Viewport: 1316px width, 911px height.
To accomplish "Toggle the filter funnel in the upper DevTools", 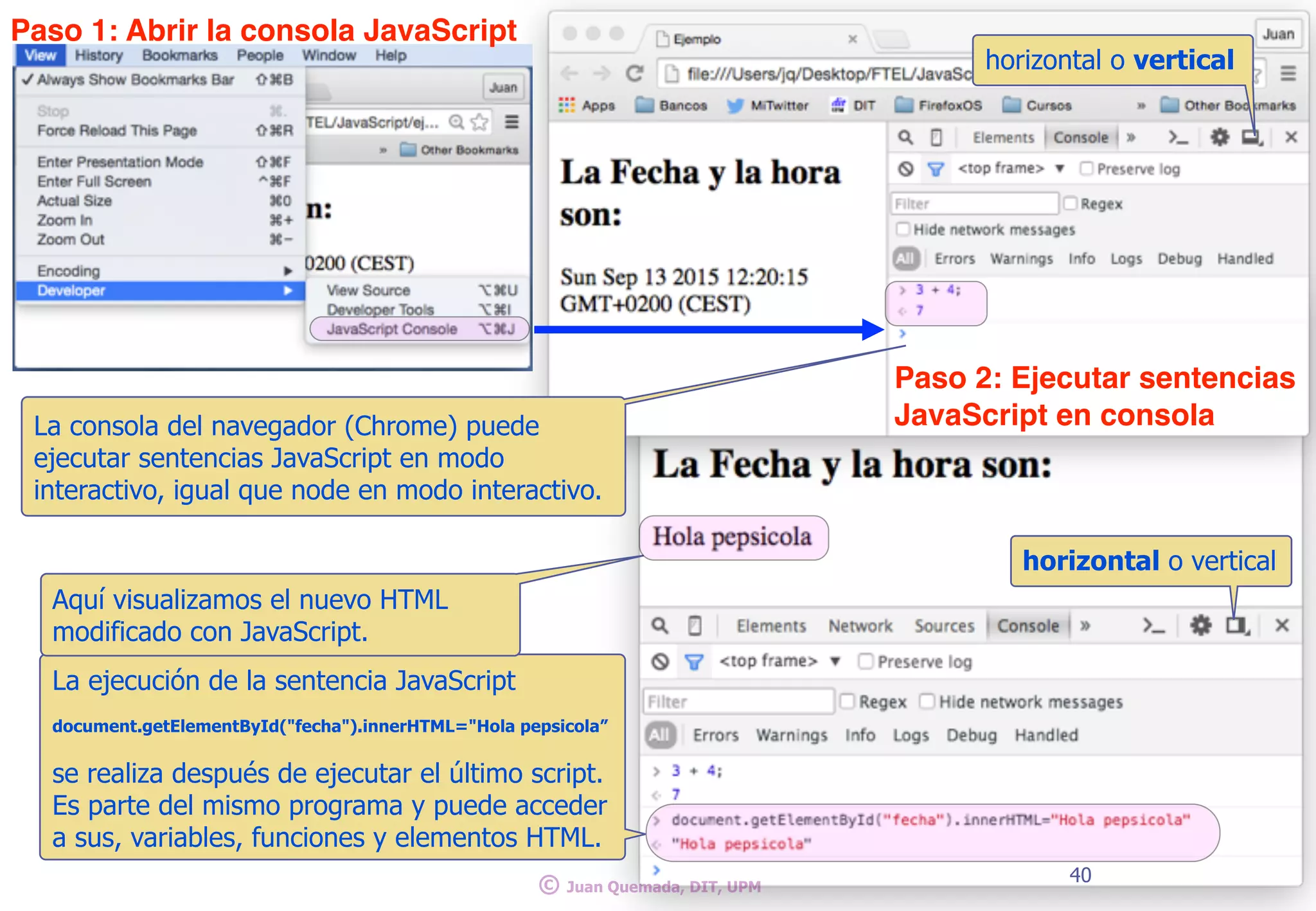I will coord(936,169).
